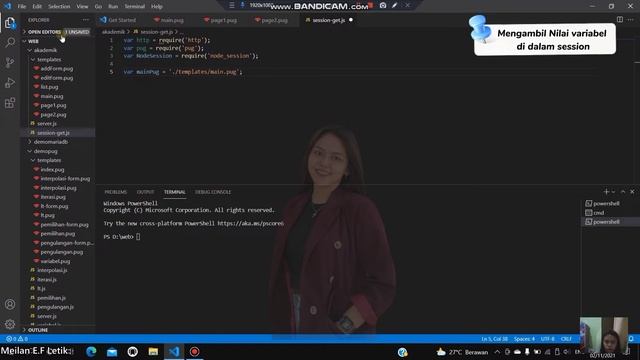The image size is (640, 360).
Task: Close the terminal panel
Action: 632,192
